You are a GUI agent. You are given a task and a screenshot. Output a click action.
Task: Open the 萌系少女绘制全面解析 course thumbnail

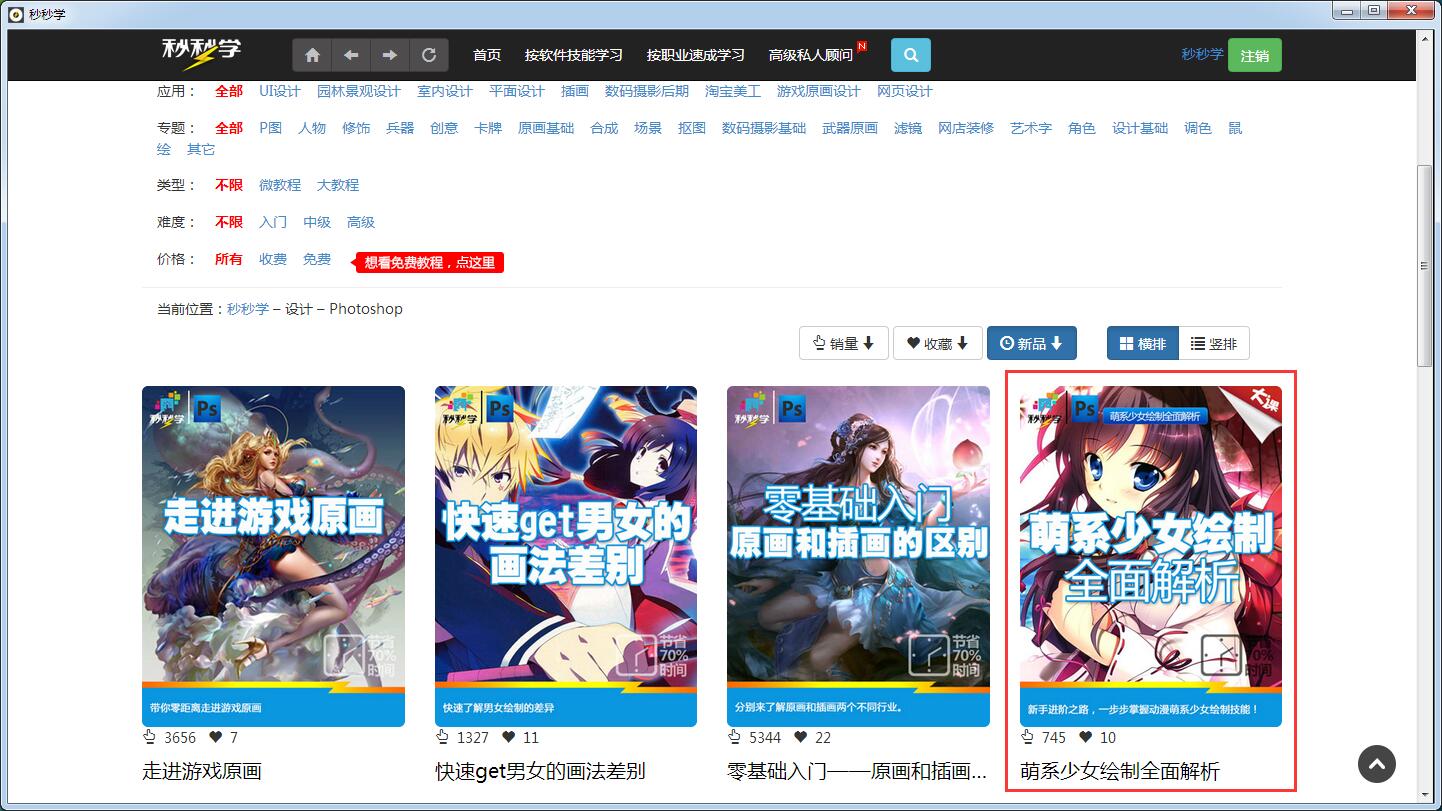point(1151,556)
